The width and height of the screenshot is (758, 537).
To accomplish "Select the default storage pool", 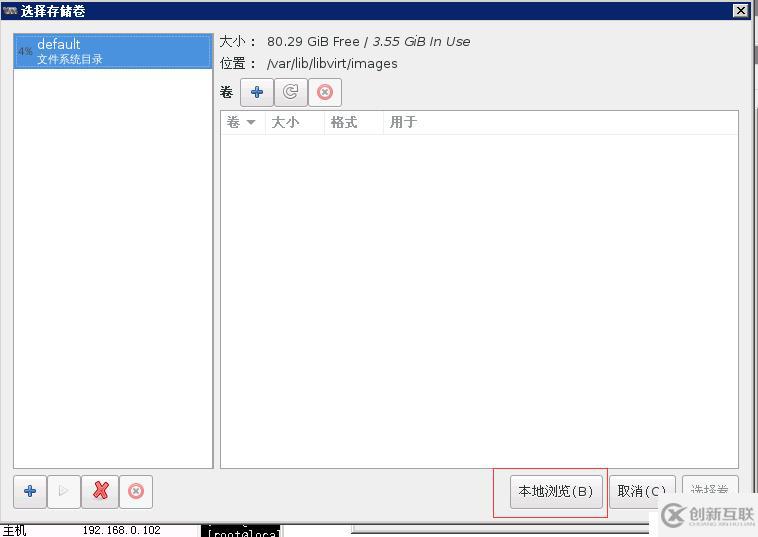I will coord(113,51).
